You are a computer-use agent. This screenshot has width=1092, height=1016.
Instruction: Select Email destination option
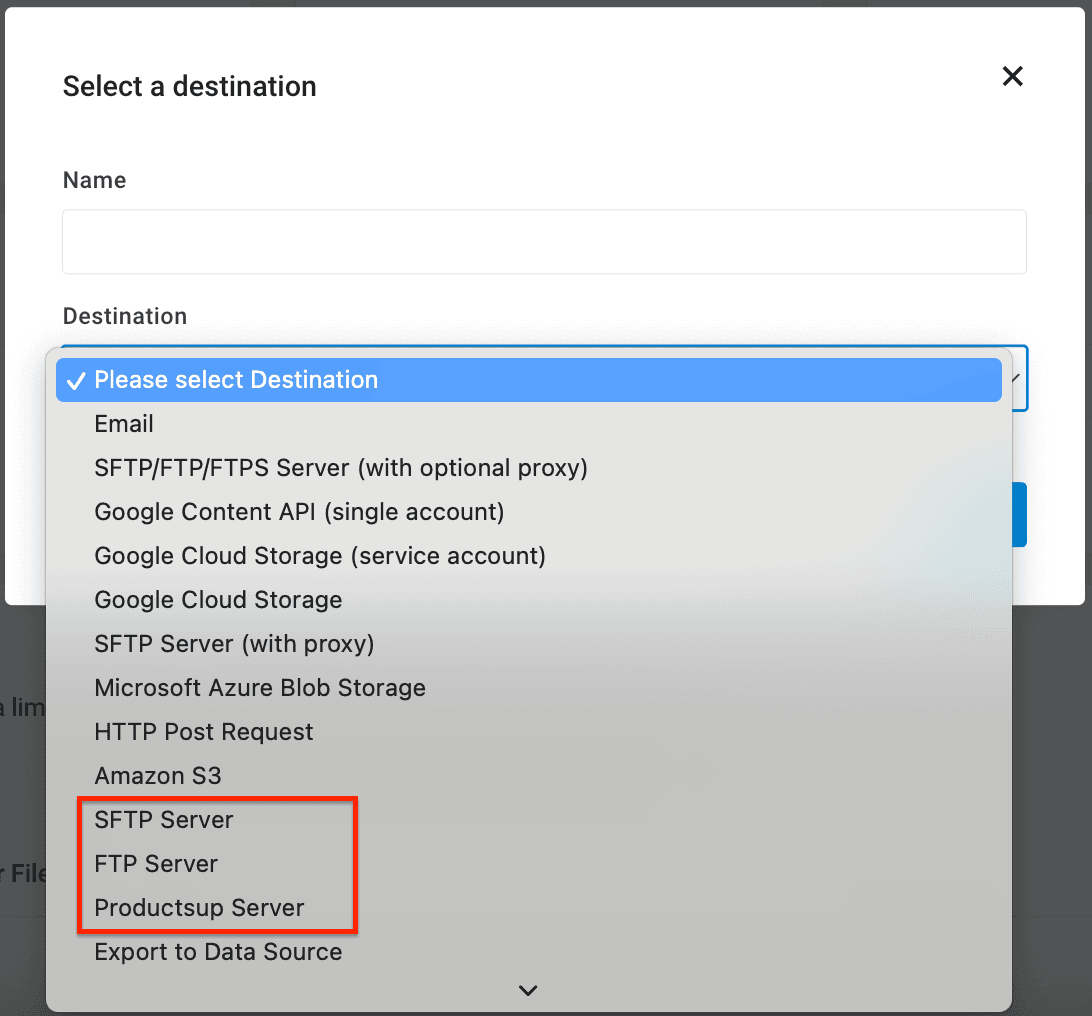[x=124, y=424]
